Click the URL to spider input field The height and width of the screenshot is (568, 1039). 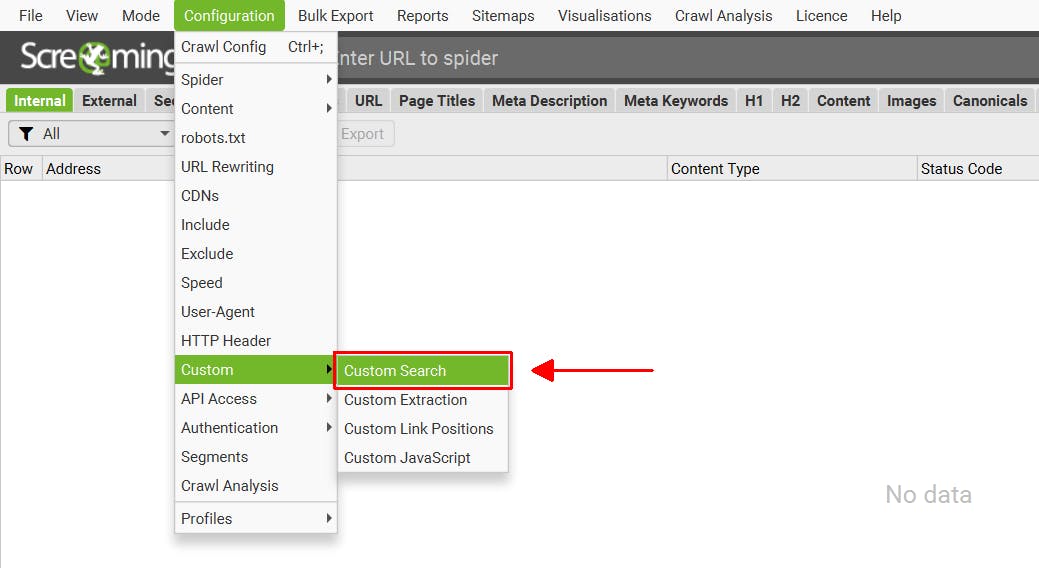[x=686, y=58]
